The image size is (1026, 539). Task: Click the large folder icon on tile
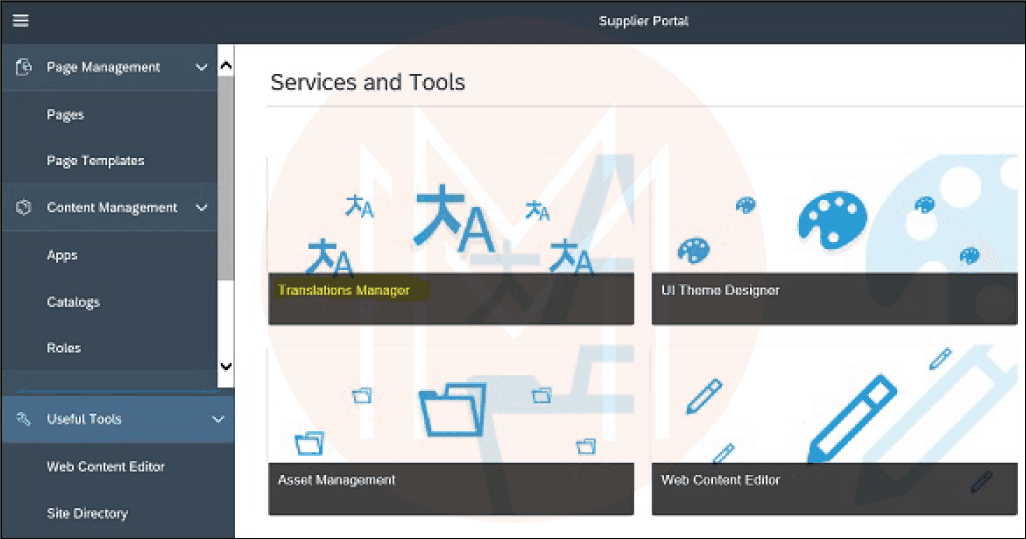452,410
